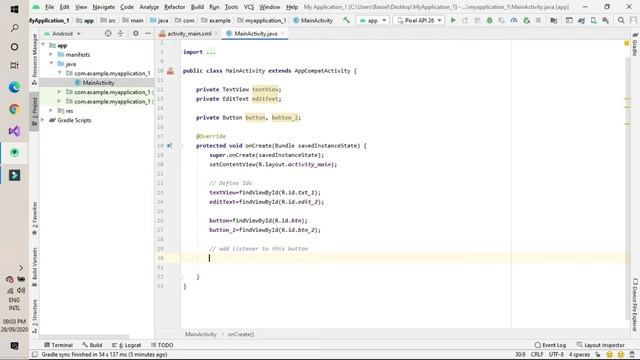640x360 pixels.
Task: Collapse the app module tree node
Action: coord(43,45)
